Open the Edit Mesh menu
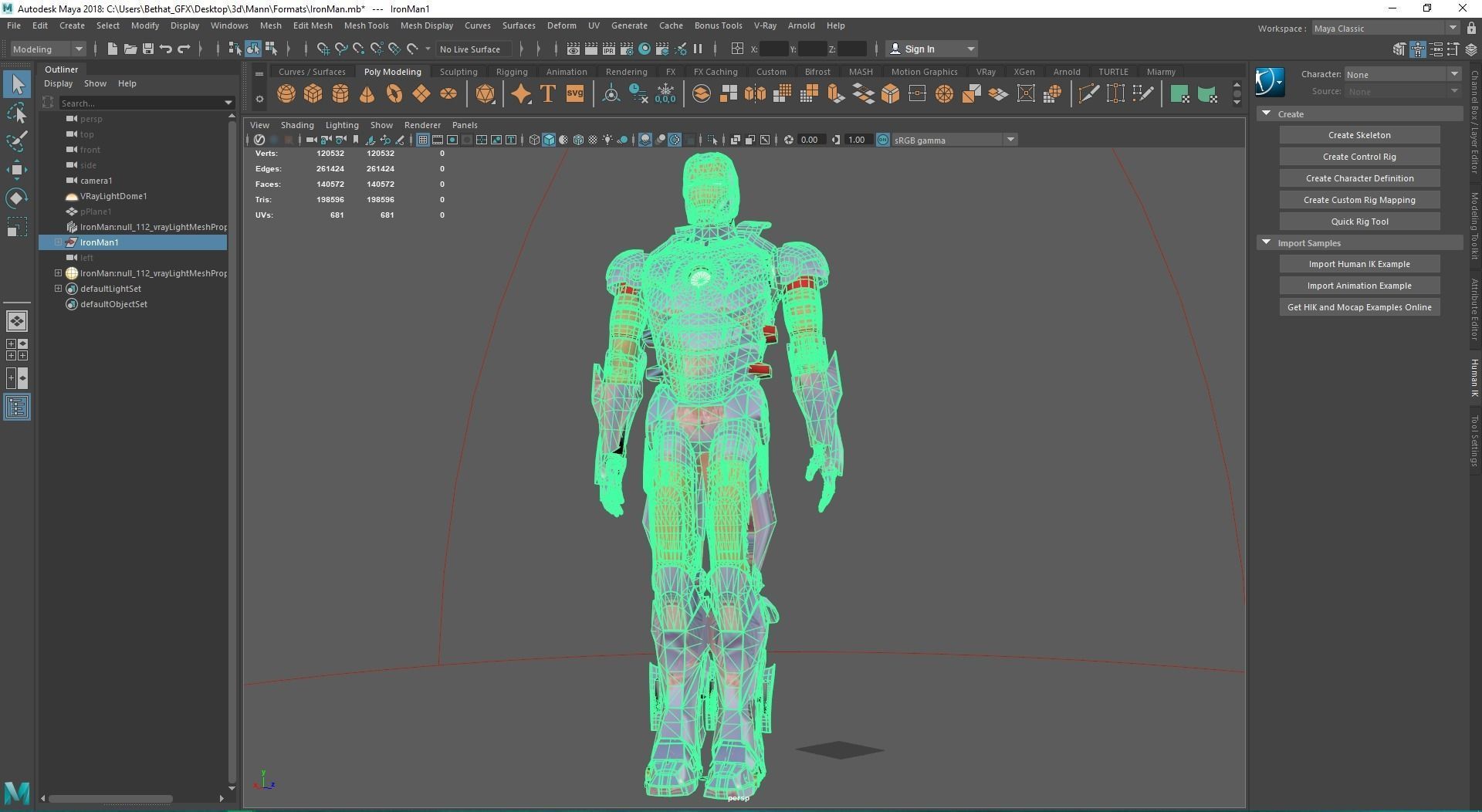Viewport: 1482px width, 812px height. [x=313, y=25]
